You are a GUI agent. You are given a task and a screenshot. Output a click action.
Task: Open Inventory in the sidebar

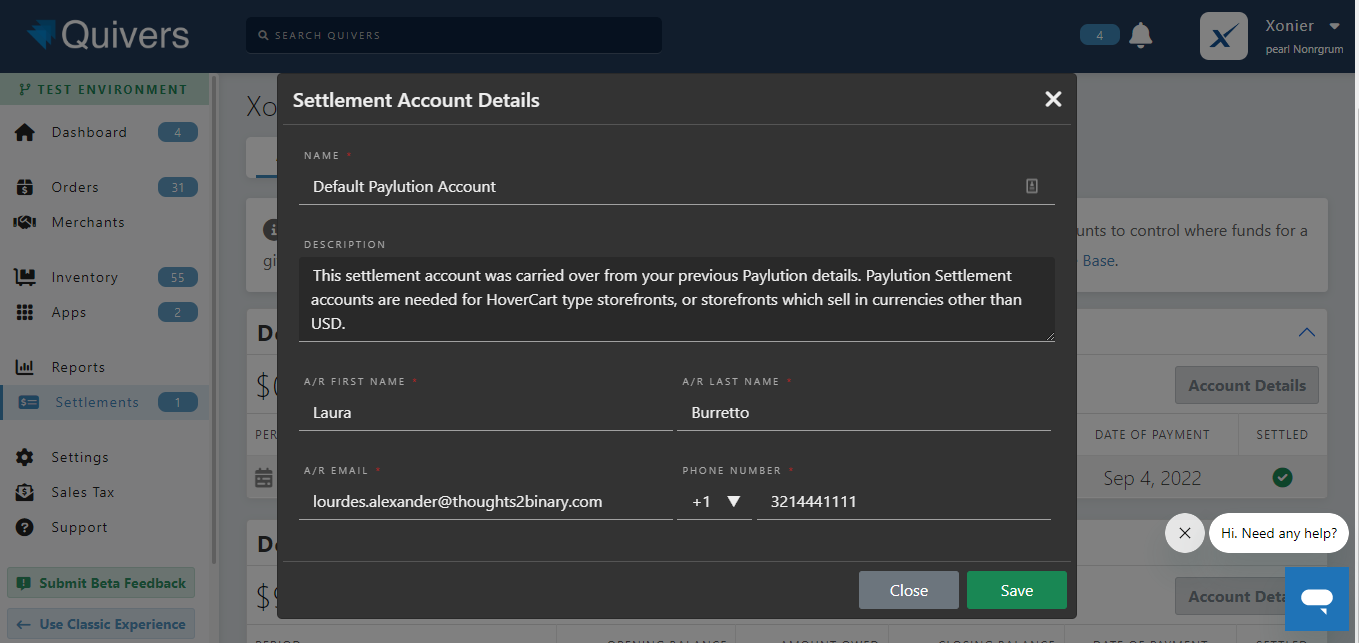[85, 277]
